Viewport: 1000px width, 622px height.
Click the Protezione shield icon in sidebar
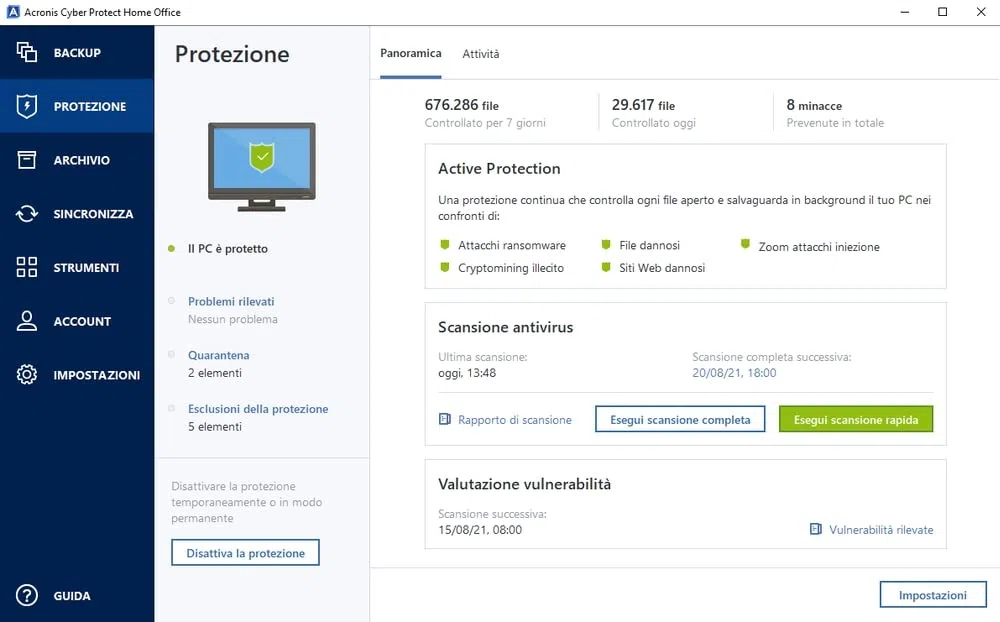pos(27,106)
